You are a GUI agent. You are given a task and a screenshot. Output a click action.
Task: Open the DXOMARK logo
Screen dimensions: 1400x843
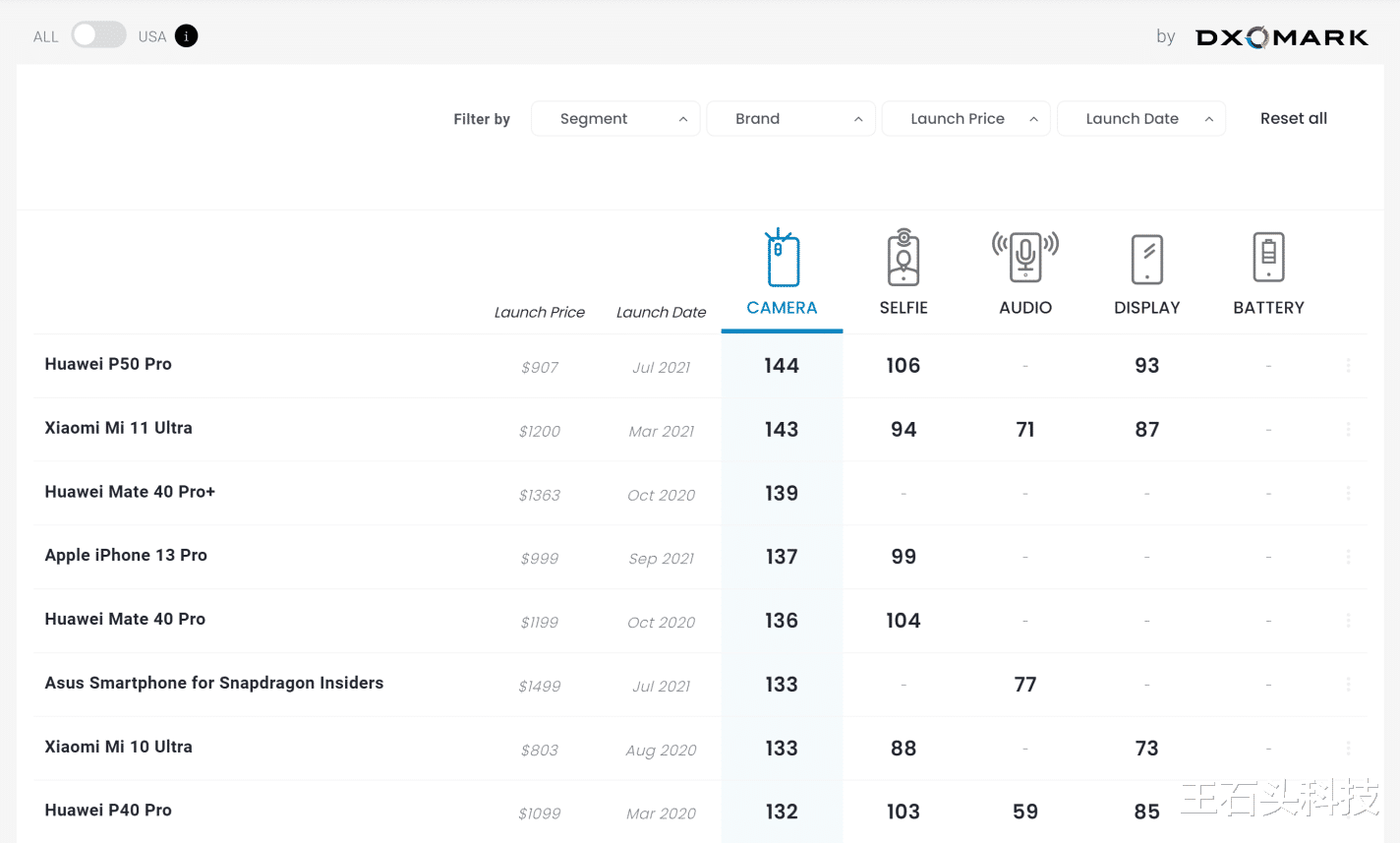pos(1282,37)
